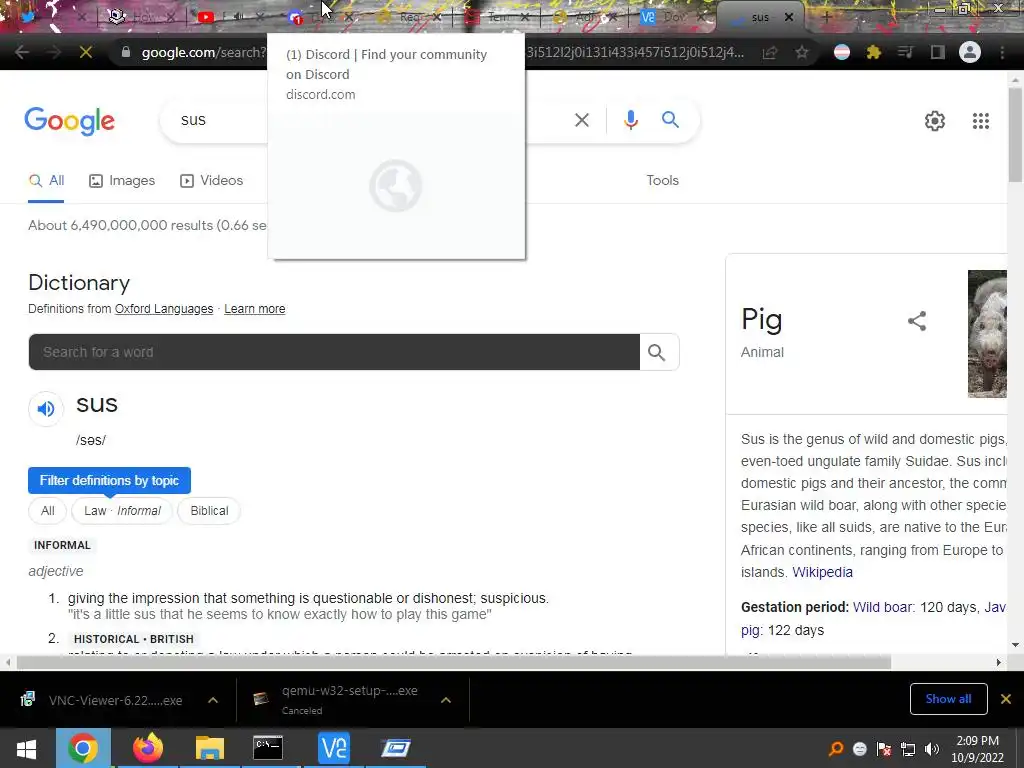The image size is (1024, 768).
Task: Switch to Videos results
Action: click(212, 181)
